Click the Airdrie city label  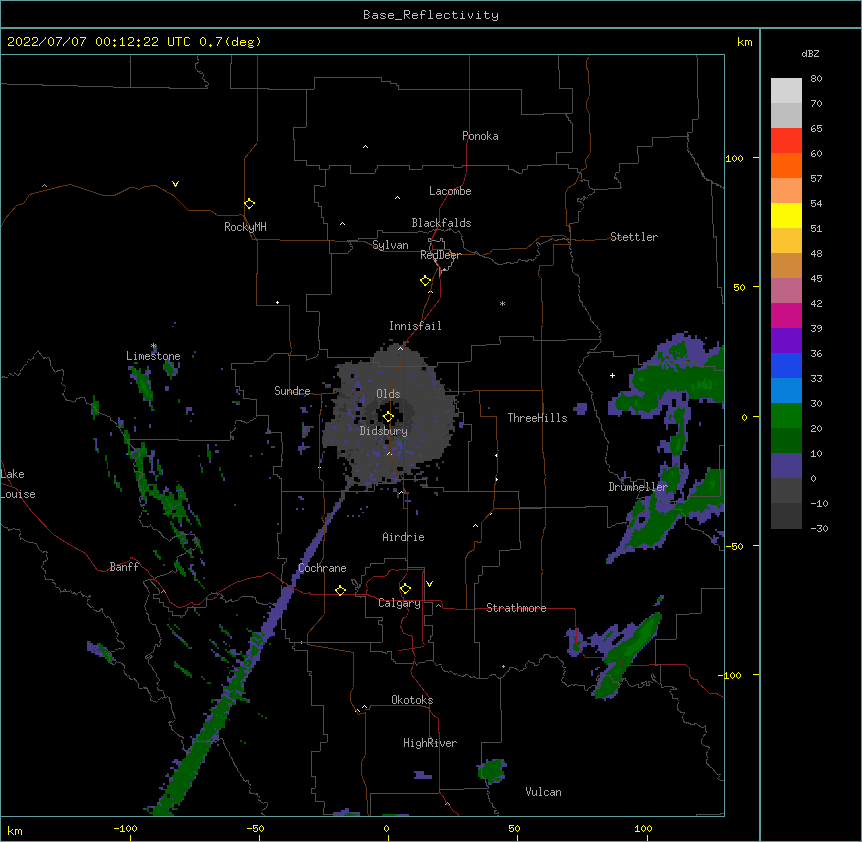pos(403,537)
